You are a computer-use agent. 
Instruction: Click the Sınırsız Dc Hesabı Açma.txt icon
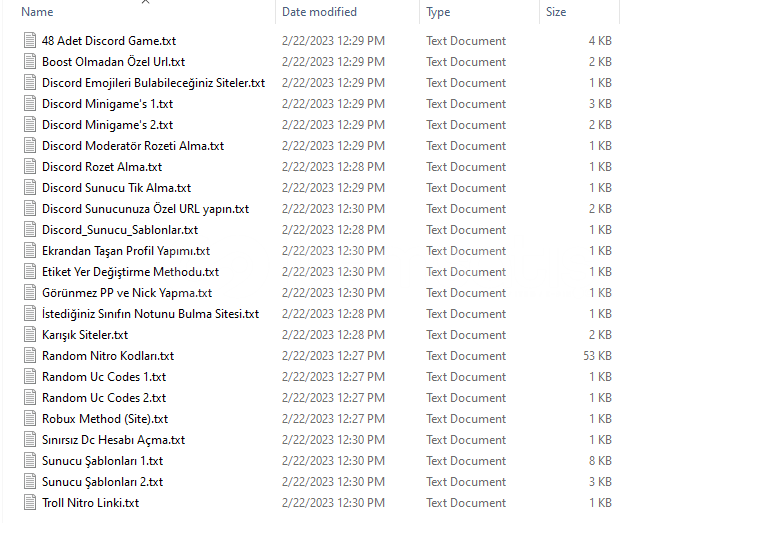tap(30, 440)
